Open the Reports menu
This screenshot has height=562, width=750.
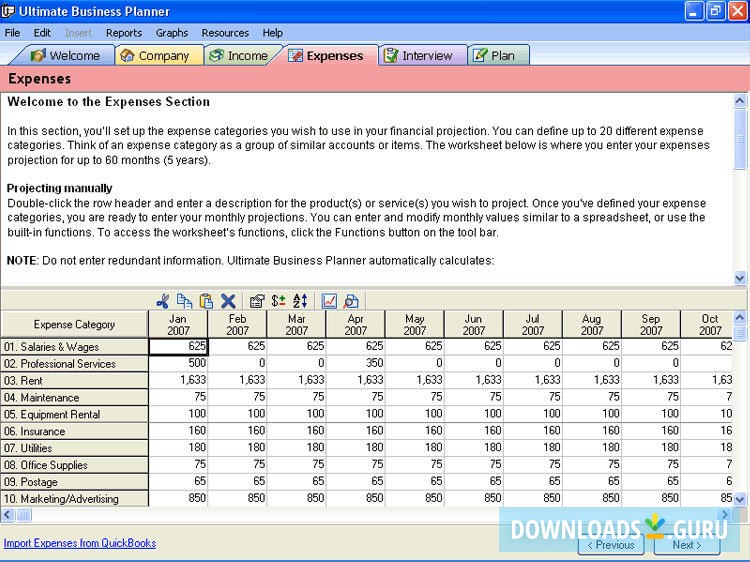pyautogui.click(x=124, y=33)
